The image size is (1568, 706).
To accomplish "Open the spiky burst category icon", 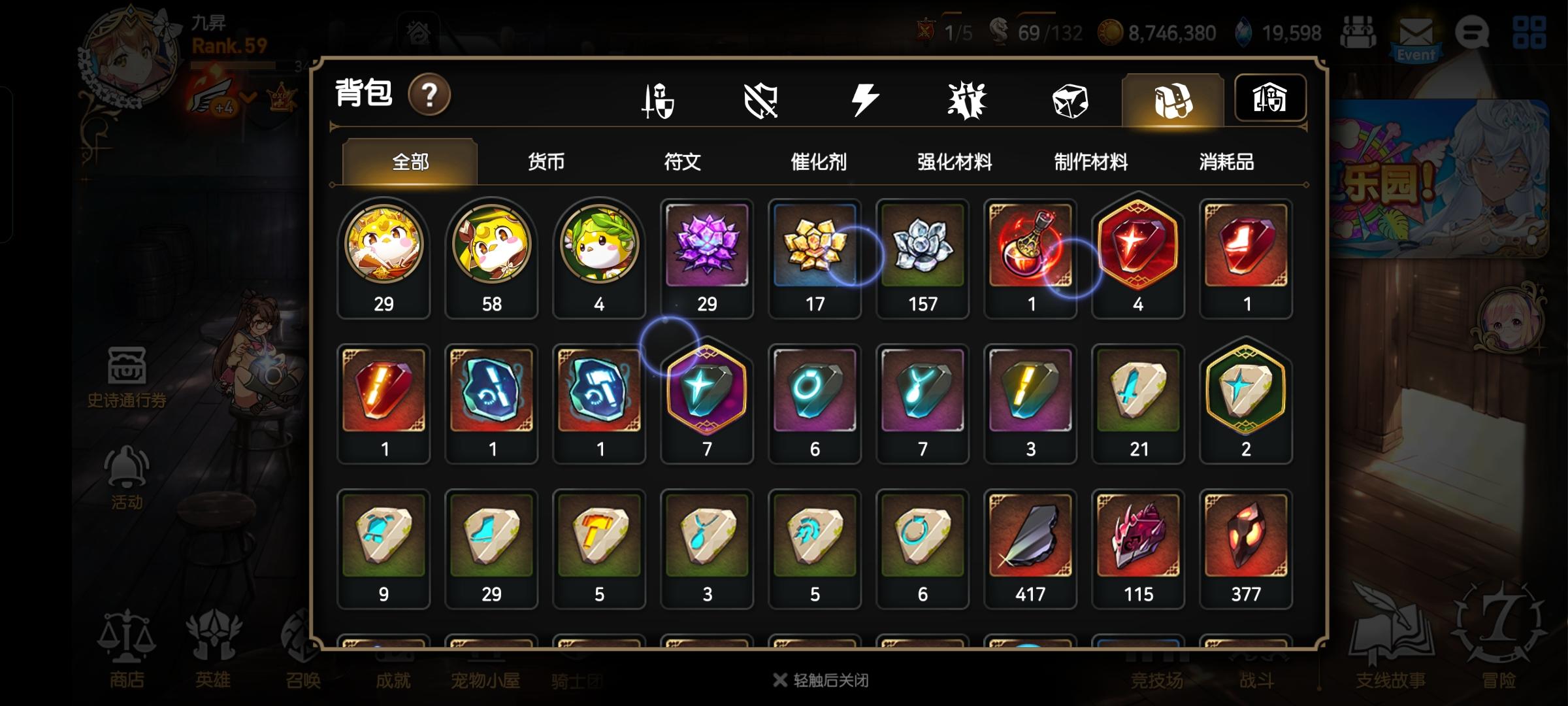I will click(x=967, y=101).
